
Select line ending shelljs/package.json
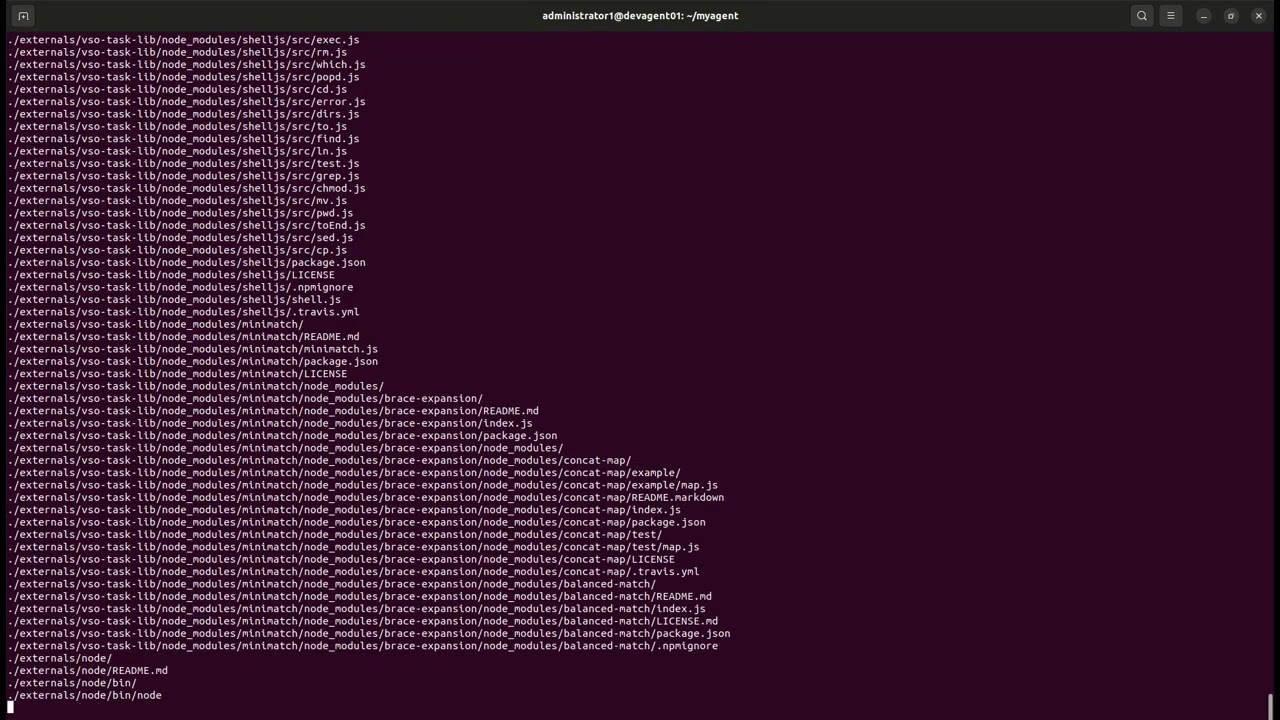pyautogui.click(x=187, y=262)
